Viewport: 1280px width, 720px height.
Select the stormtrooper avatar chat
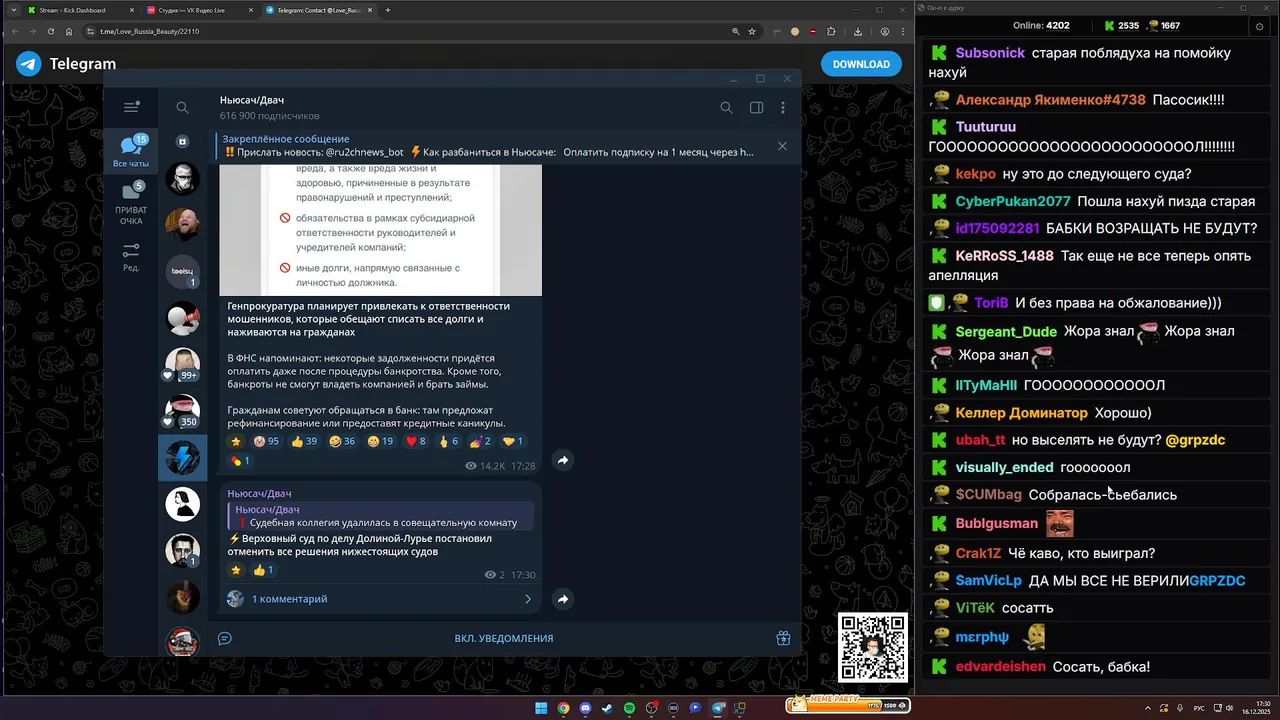click(182, 179)
